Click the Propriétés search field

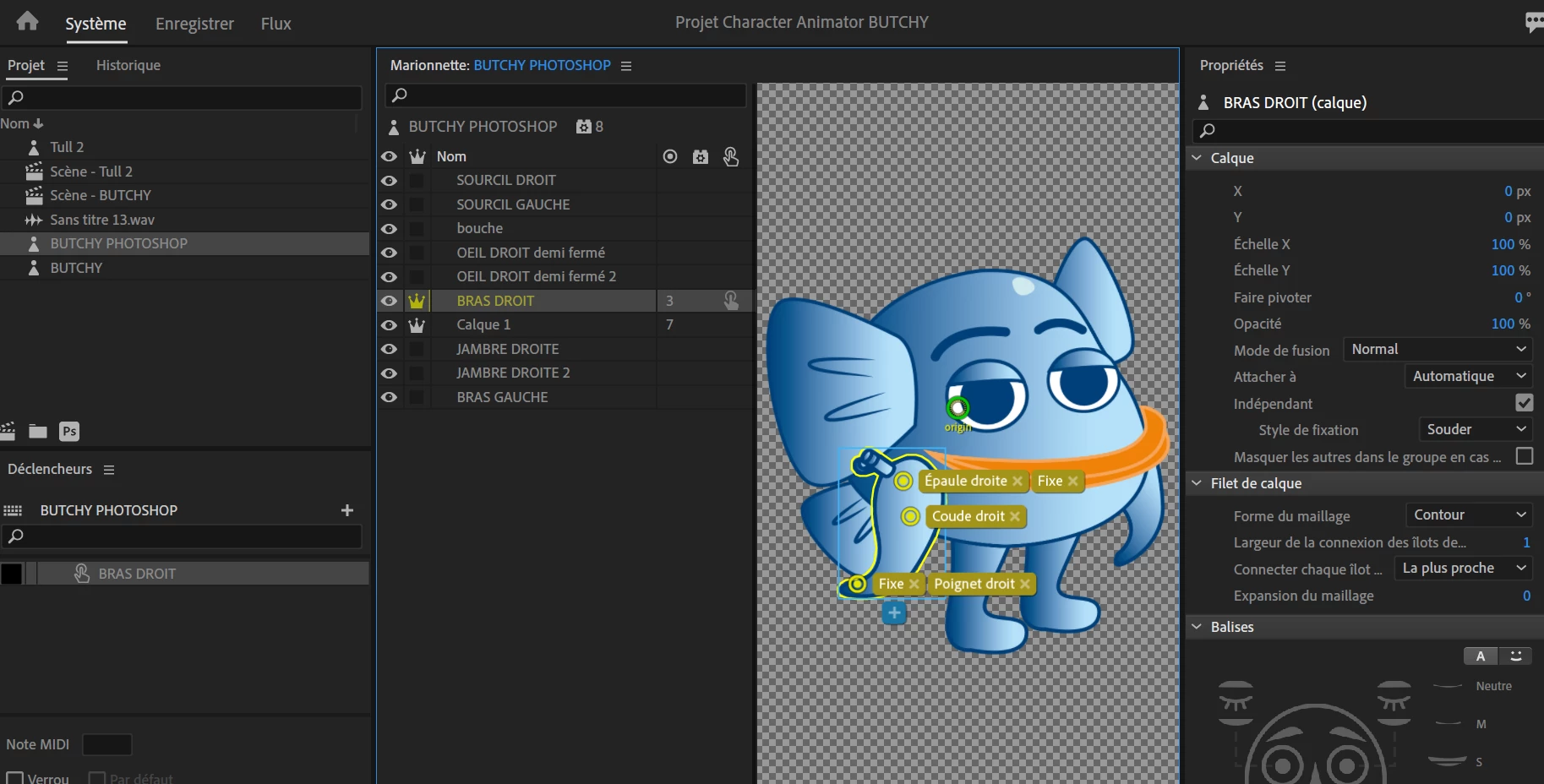[x=1368, y=131]
